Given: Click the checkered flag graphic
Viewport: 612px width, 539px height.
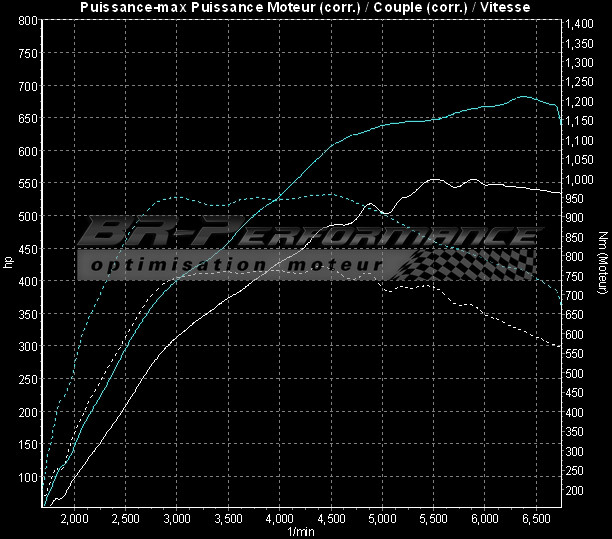Looking at the screenshot, I should 468,262.
